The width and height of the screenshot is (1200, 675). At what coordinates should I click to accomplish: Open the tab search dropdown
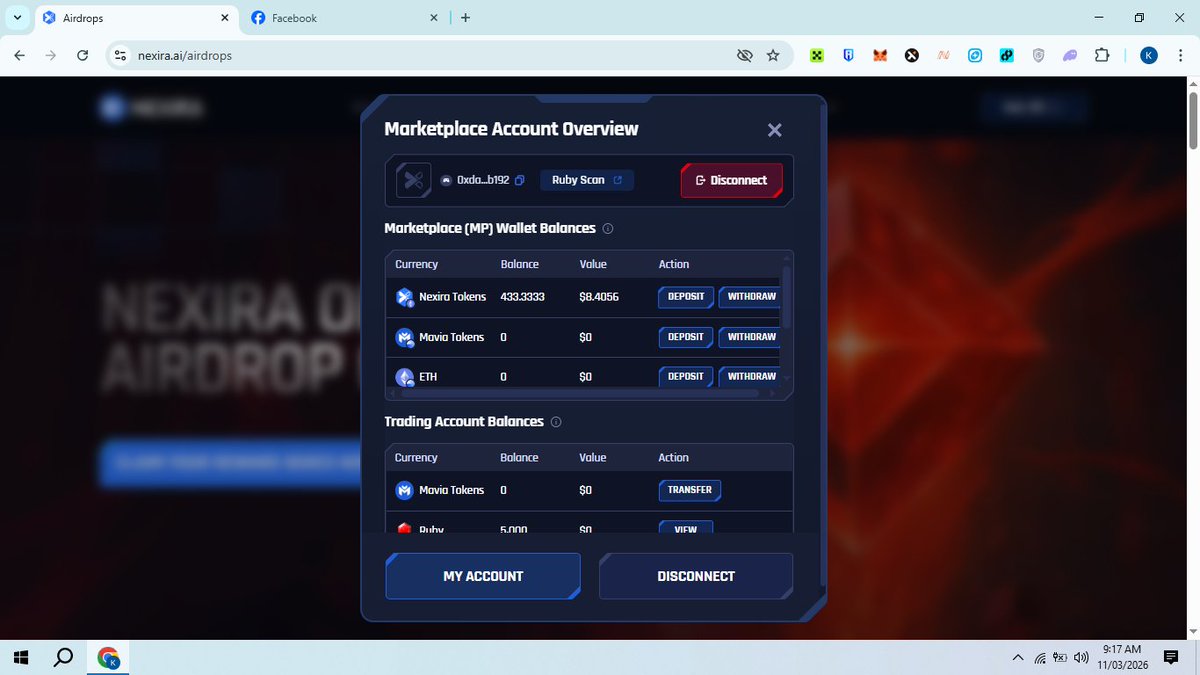pyautogui.click(x=17, y=18)
